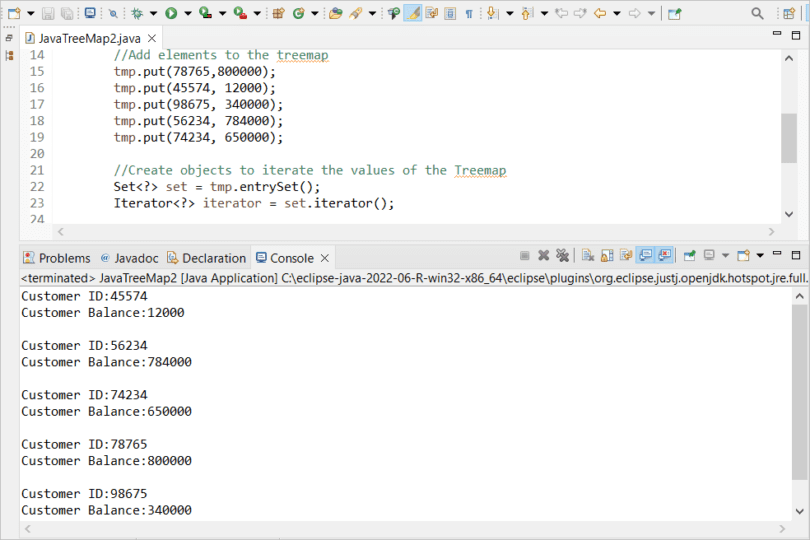Open a terminal via monitor icon
Image resolution: width=810 pixels, height=540 pixels.
pyautogui.click(x=90, y=13)
